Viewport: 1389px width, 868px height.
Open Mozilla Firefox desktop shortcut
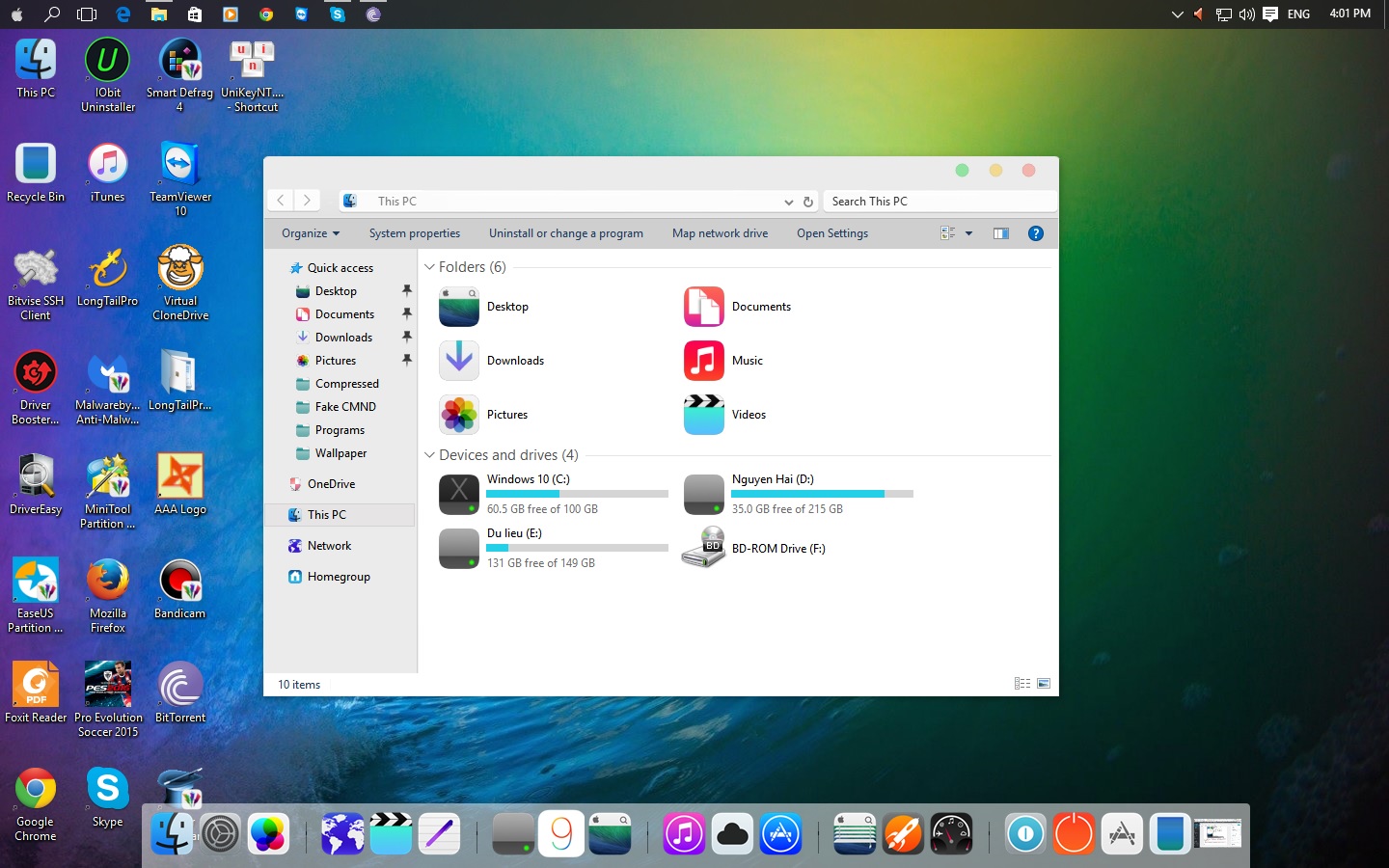[x=108, y=596]
